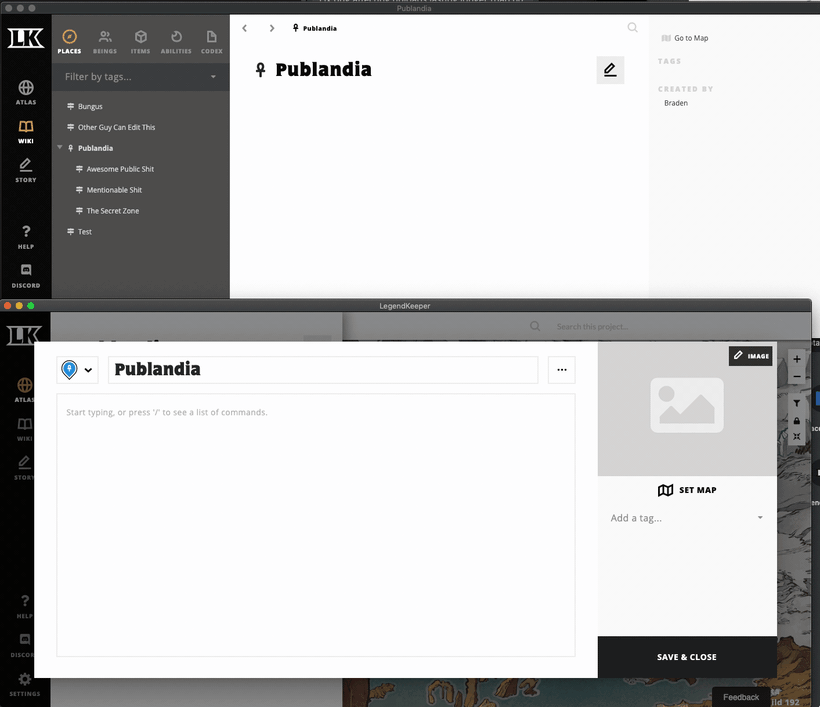Click the Publandia title input field
The height and width of the screenshot is (707, 820).
pyautogui.click(x=323, y=370)
